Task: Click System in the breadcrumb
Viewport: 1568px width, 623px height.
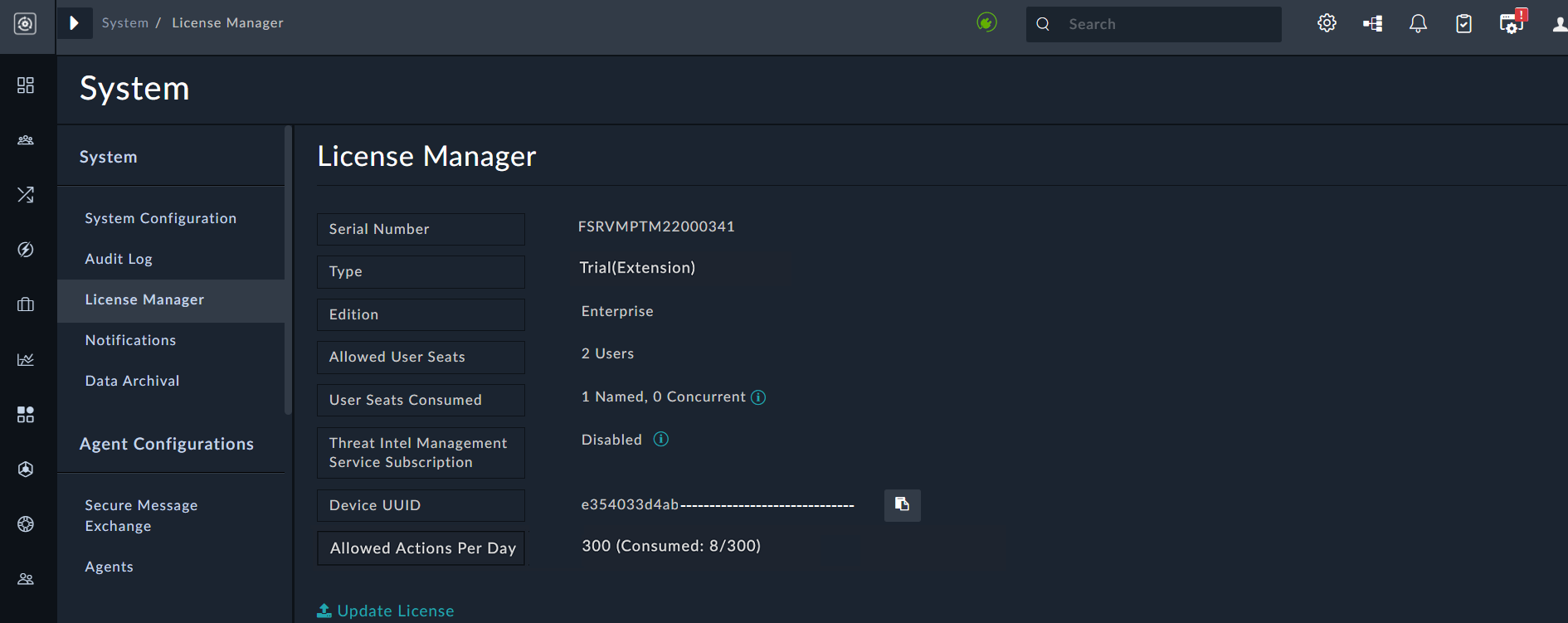Action: click(x=124, y=22)
